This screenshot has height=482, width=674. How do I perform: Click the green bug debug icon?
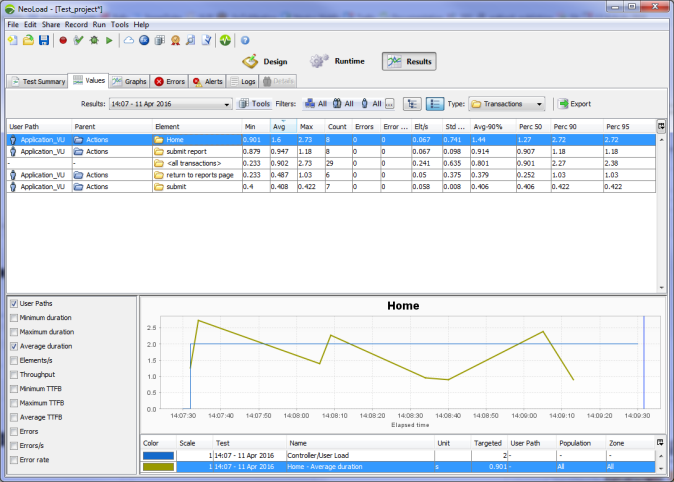93,40
